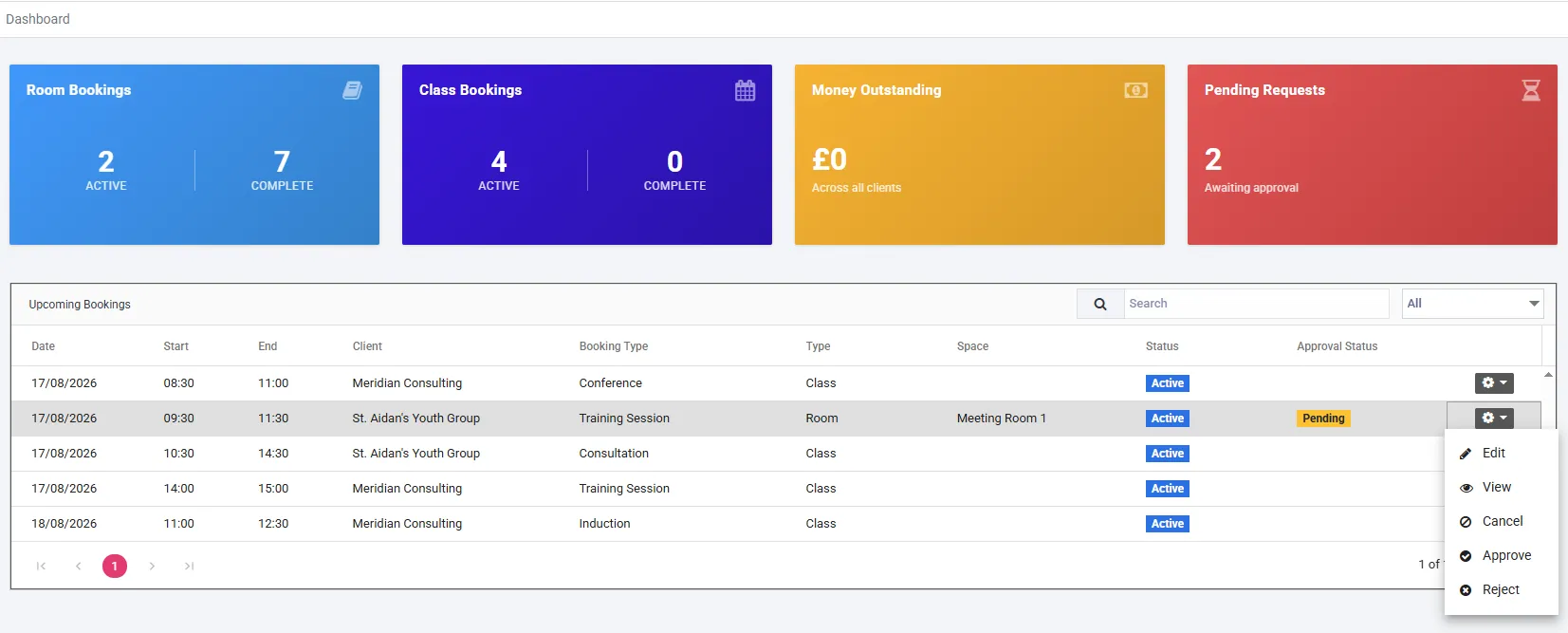This screenshot has width=1568, height=633.
Task: Sort table by Space column header
Action: tap(972, 346)
